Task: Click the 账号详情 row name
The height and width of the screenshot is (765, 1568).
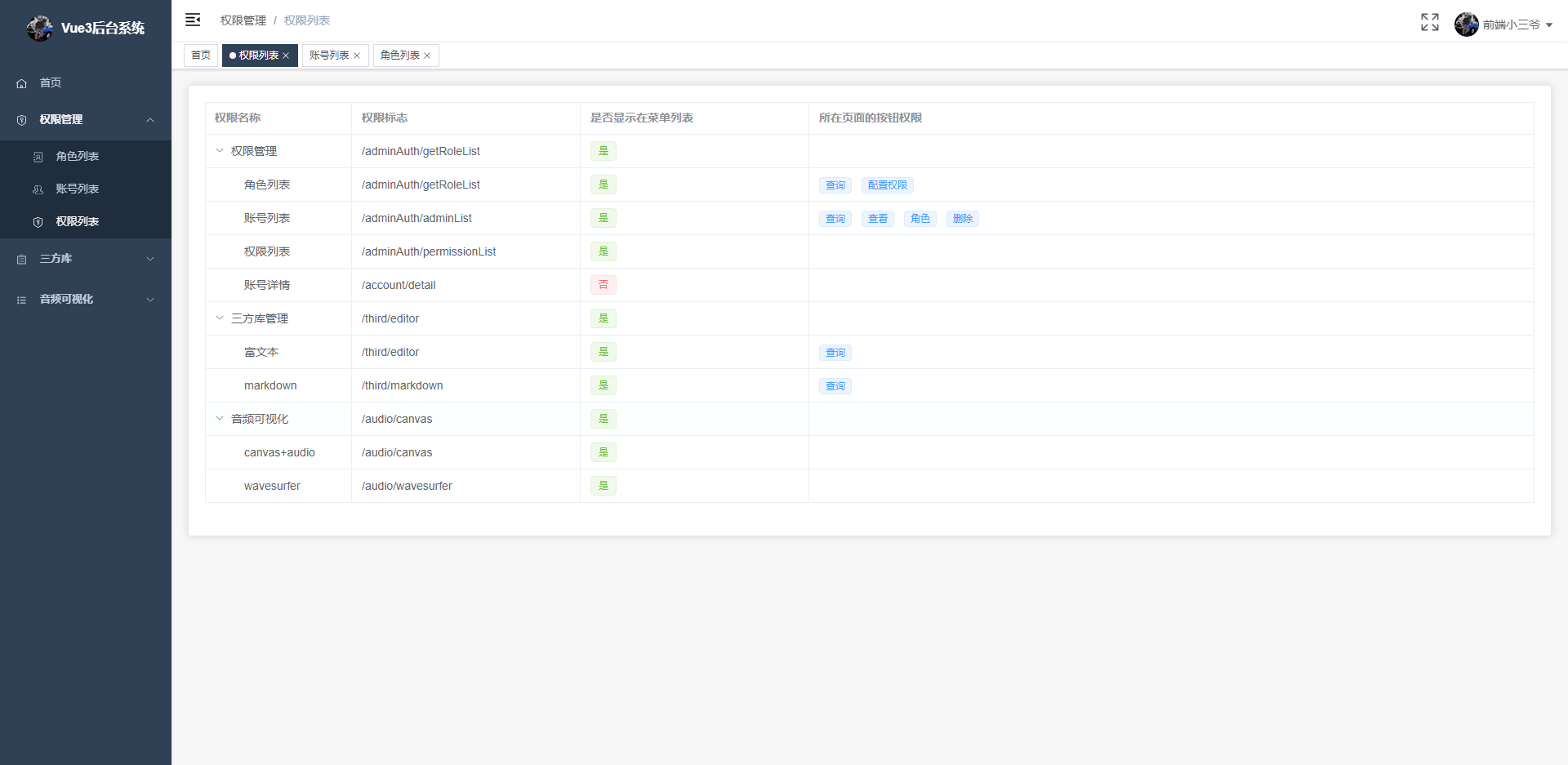Action: pyautogui.click(x=267, y=285)
